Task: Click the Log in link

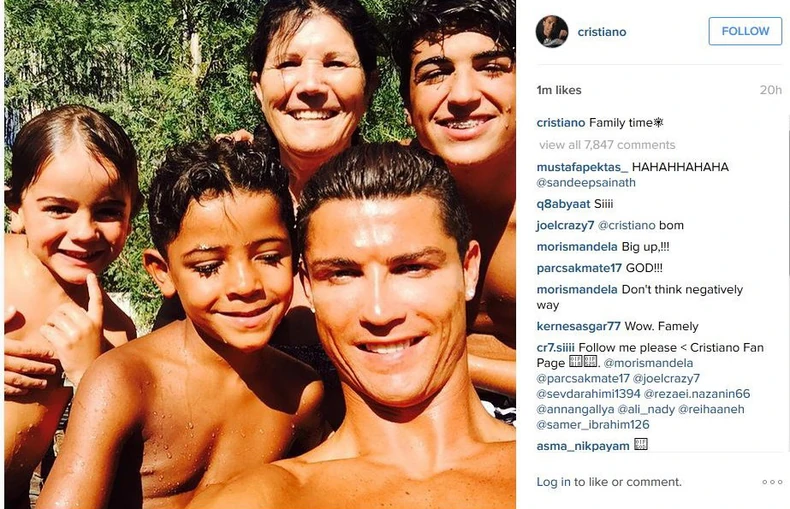Action: (x=553, y=482)
